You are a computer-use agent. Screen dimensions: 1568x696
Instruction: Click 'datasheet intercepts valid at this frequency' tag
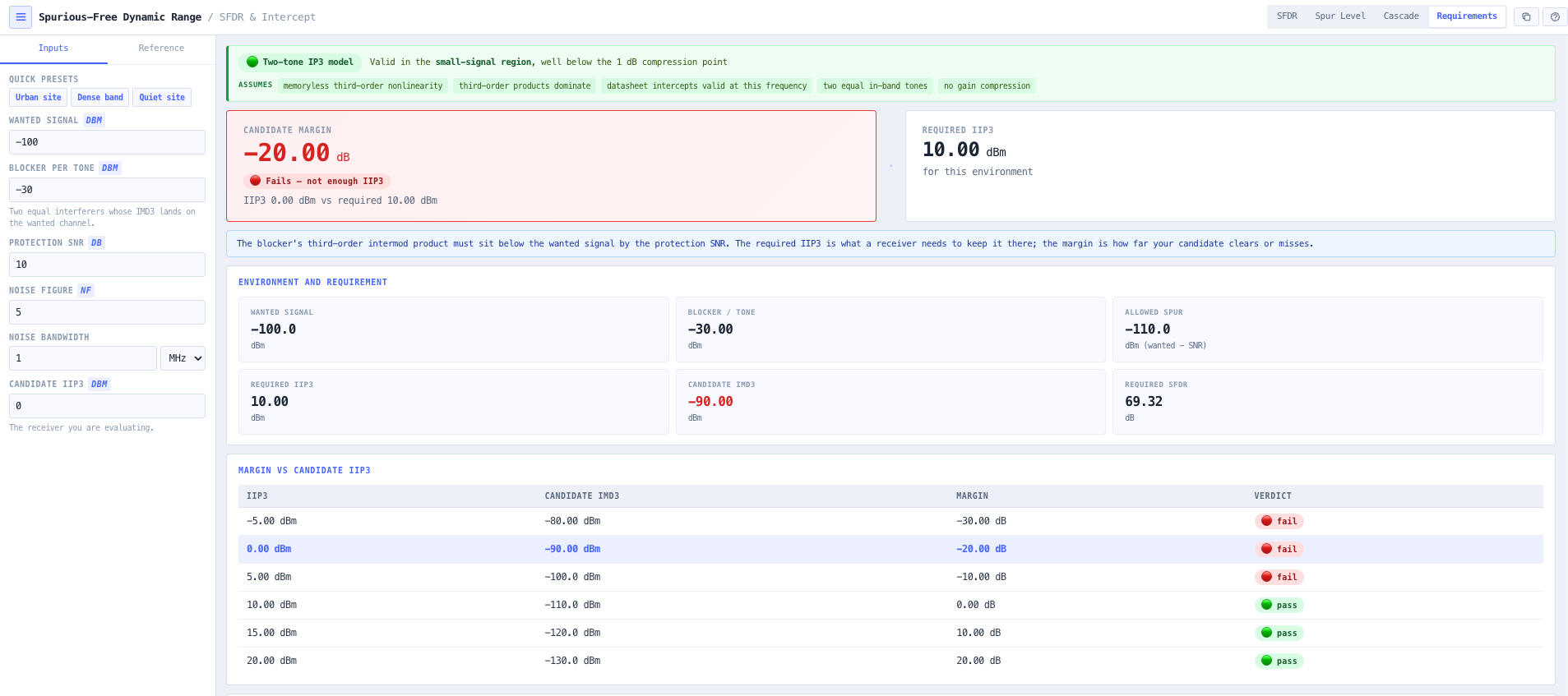[706, 86]
